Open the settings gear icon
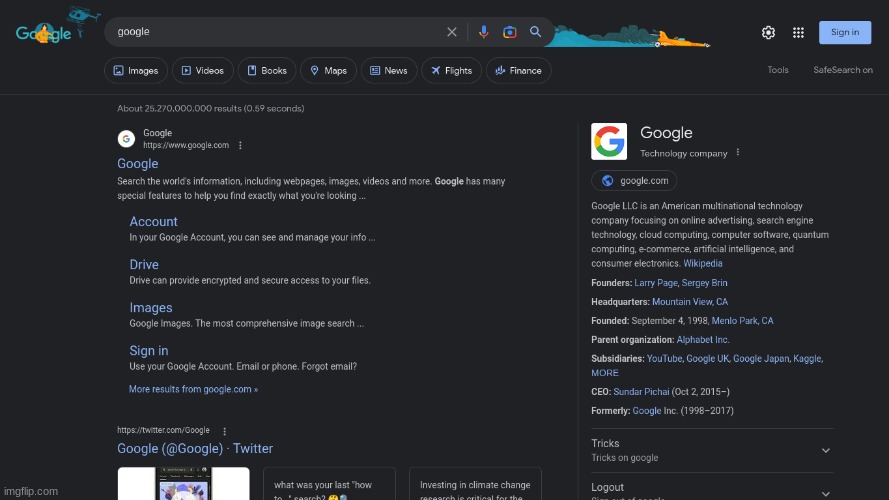The height and width of the screenshot is (500, 889). (x=768, y=32)
